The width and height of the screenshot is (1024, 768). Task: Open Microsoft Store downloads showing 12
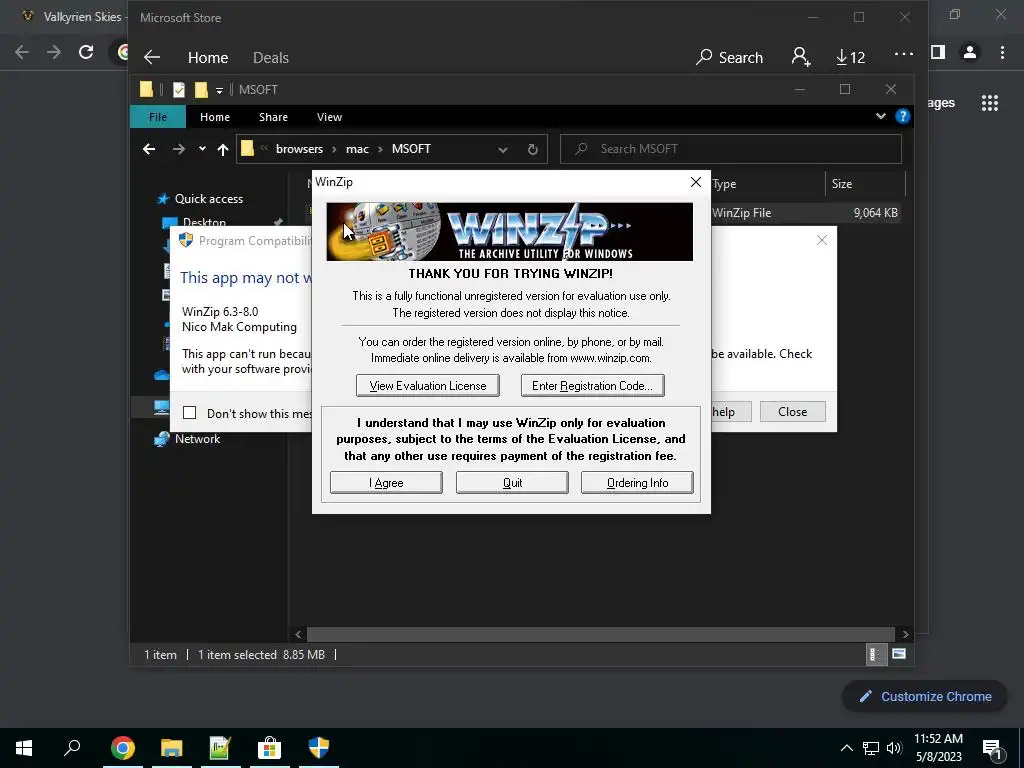point(850,57)
